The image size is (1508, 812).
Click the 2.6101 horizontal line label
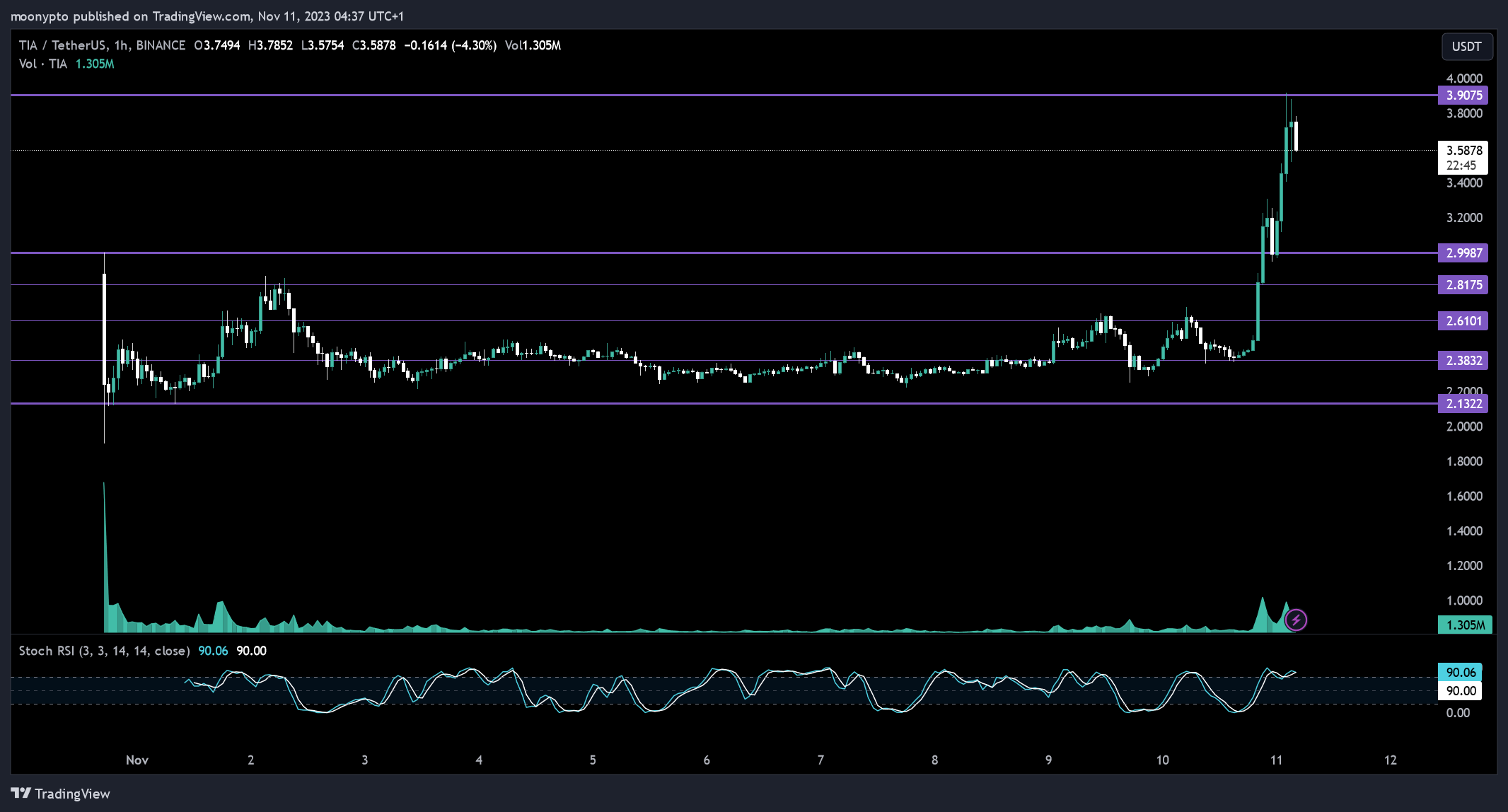(x=1463, y=321)
